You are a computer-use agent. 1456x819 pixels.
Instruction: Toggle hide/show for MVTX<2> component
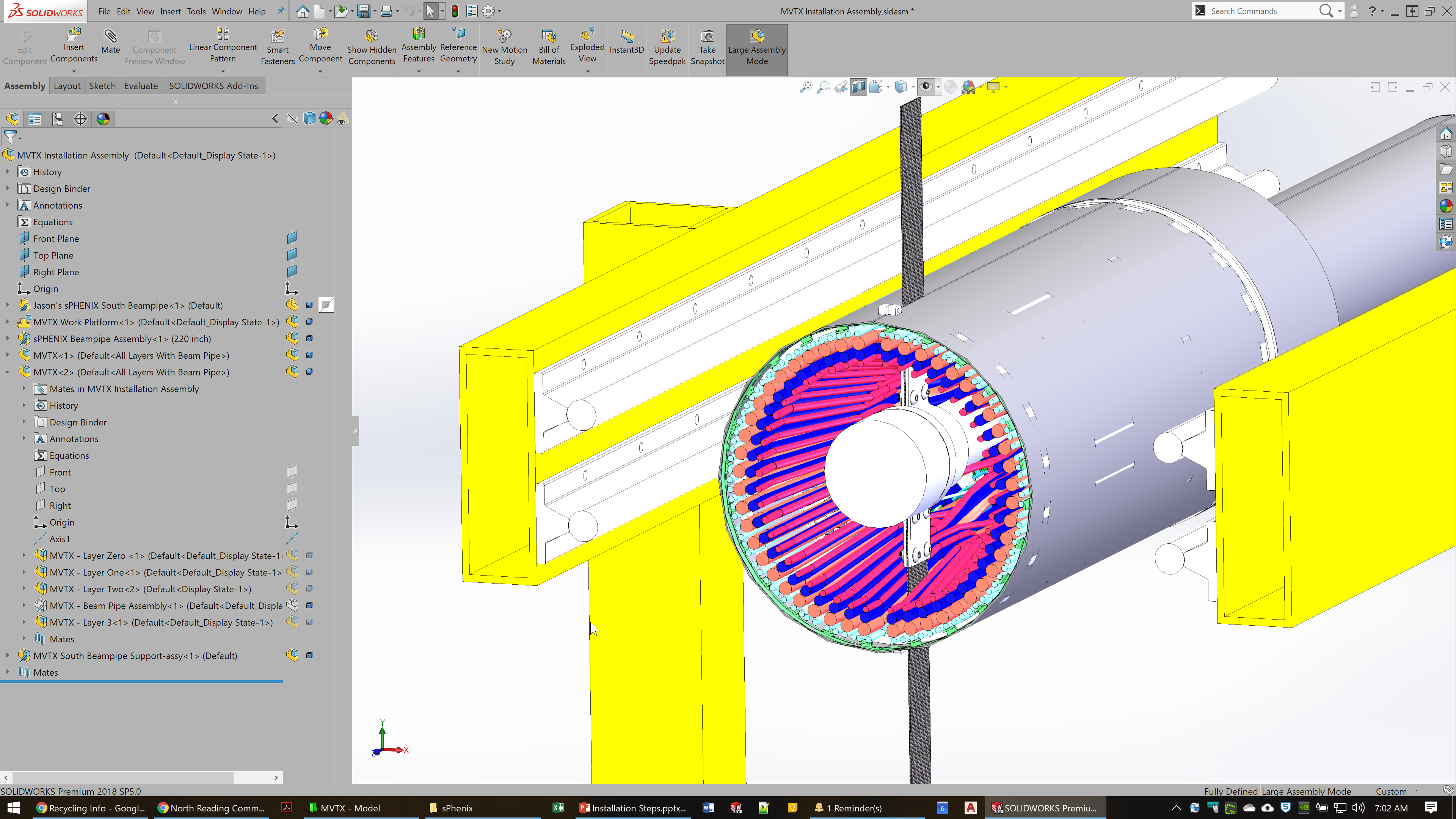pos(292,371)
